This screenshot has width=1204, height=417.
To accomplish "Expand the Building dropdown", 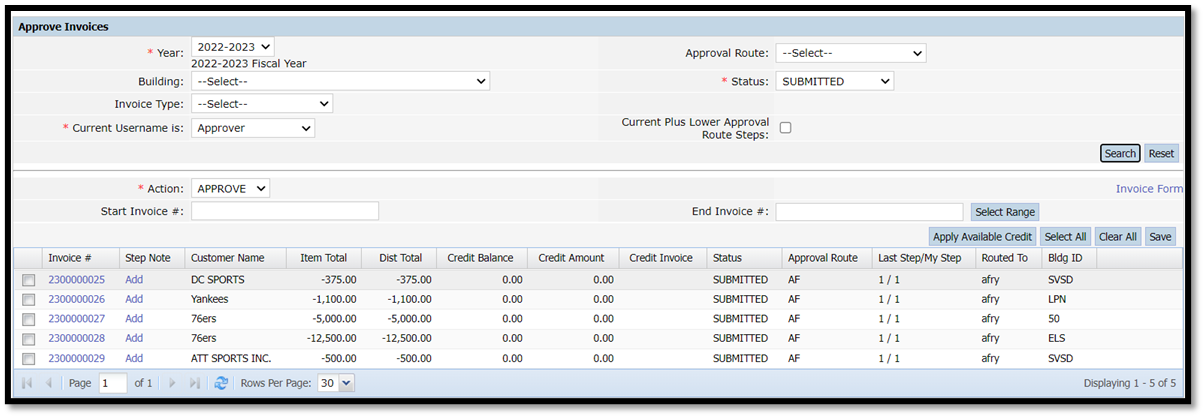I will [x=340, y=81].
